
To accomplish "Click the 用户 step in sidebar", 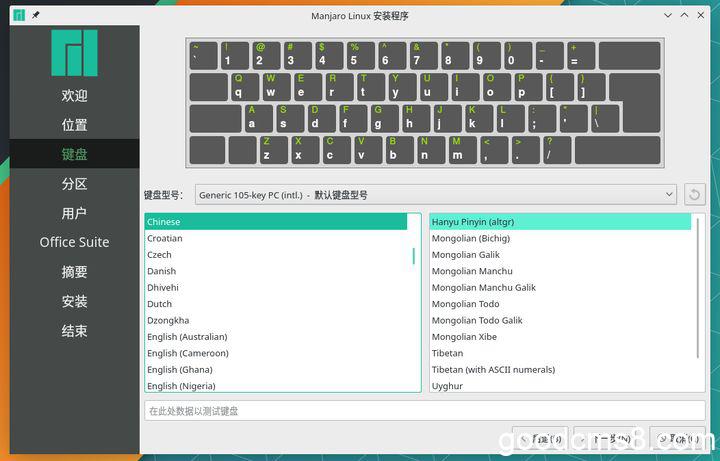I will pos(74,213).
